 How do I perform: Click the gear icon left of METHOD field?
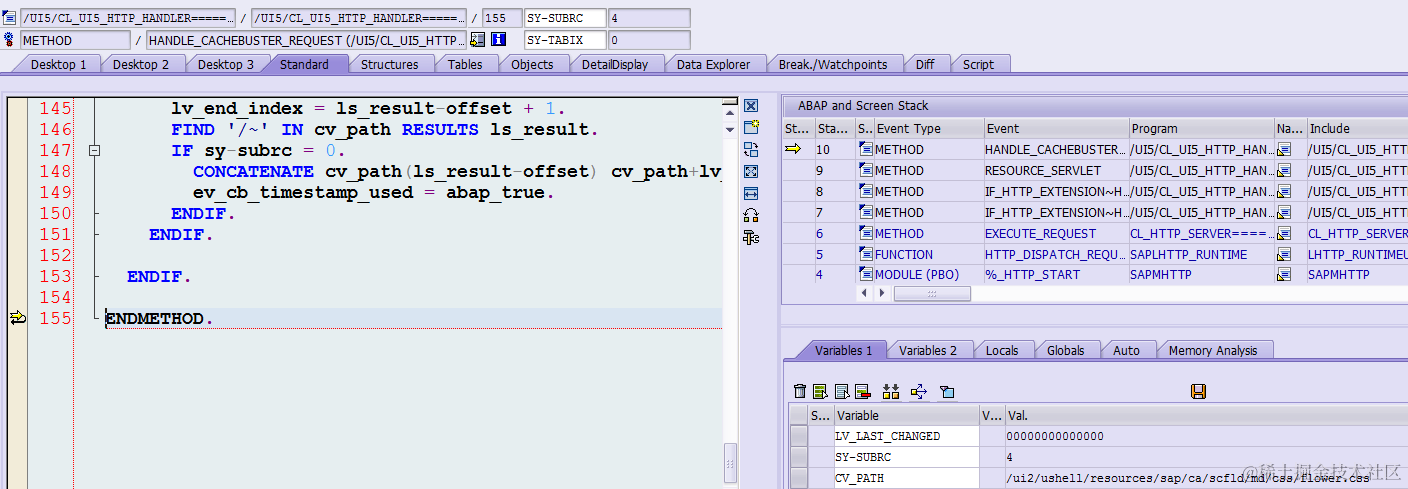point(10,40)
